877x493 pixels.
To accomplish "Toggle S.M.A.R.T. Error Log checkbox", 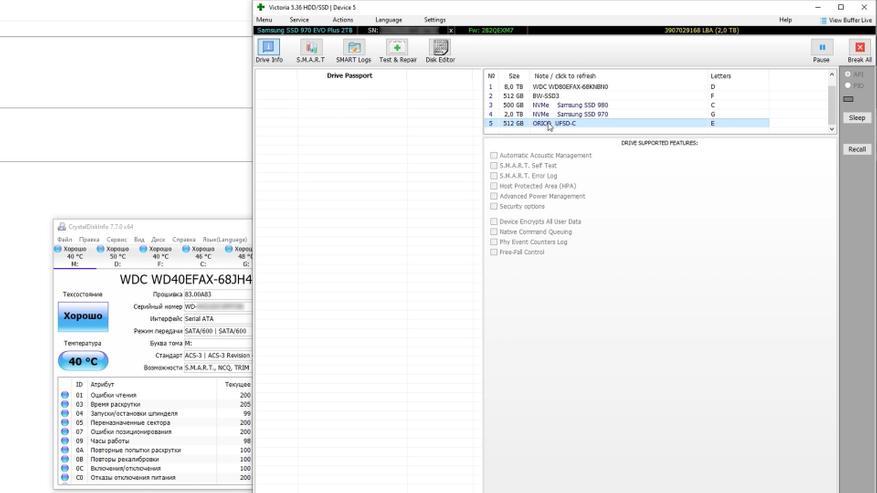I will [x=493, y=176].
